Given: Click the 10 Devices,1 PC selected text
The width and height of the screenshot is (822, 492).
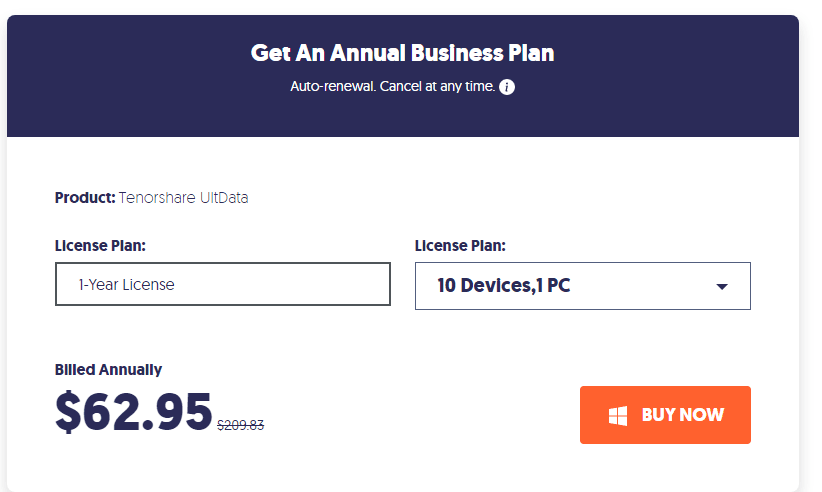Looking at the screenshot, I should 504,286.
